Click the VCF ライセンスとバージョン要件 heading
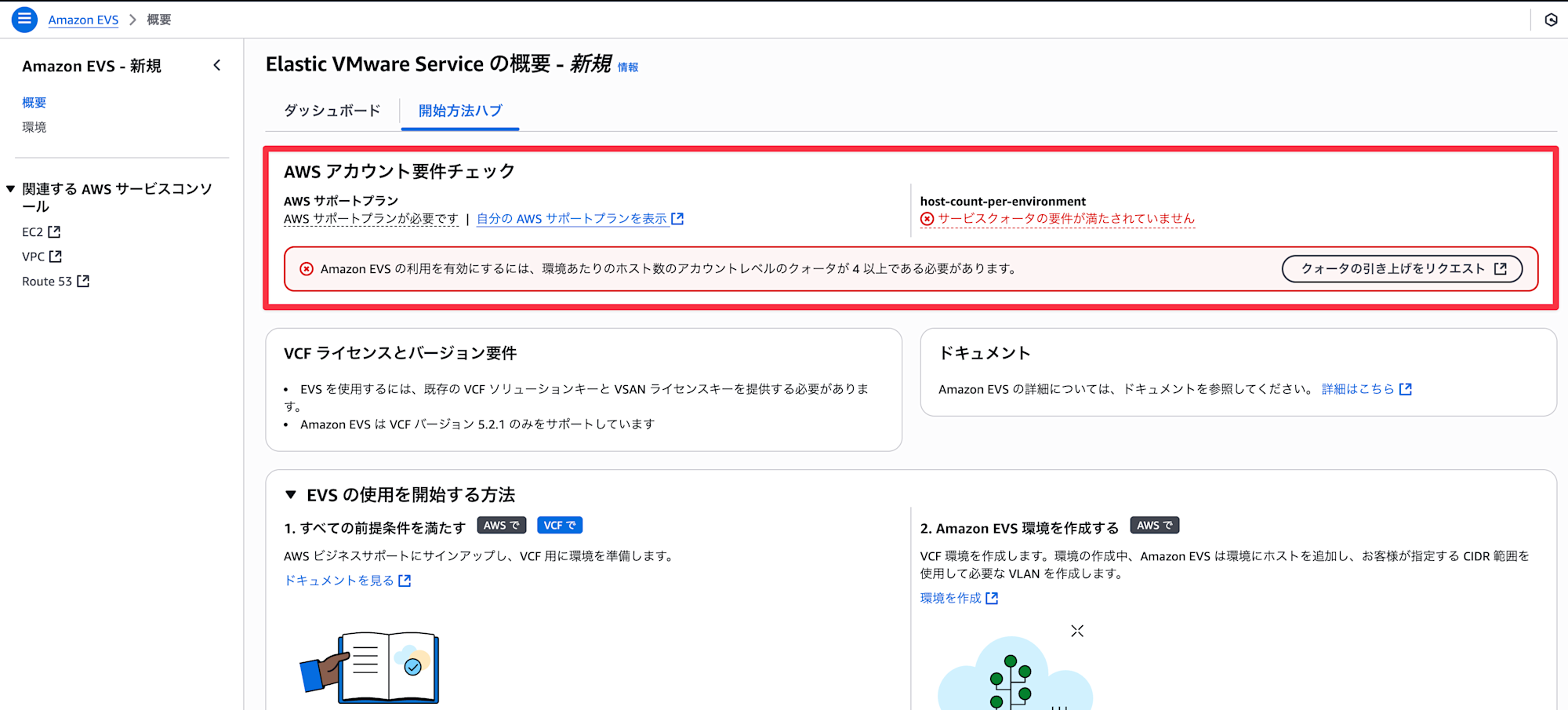 tap(401, 354)
